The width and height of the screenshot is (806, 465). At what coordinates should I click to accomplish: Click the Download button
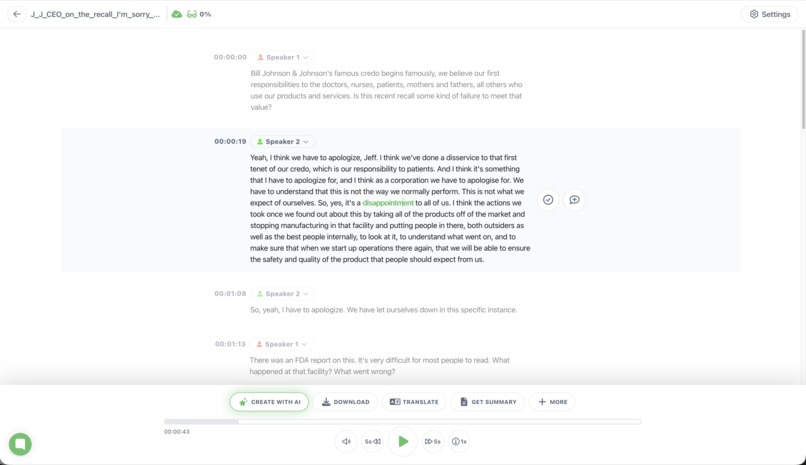click(x=345, y=402)
